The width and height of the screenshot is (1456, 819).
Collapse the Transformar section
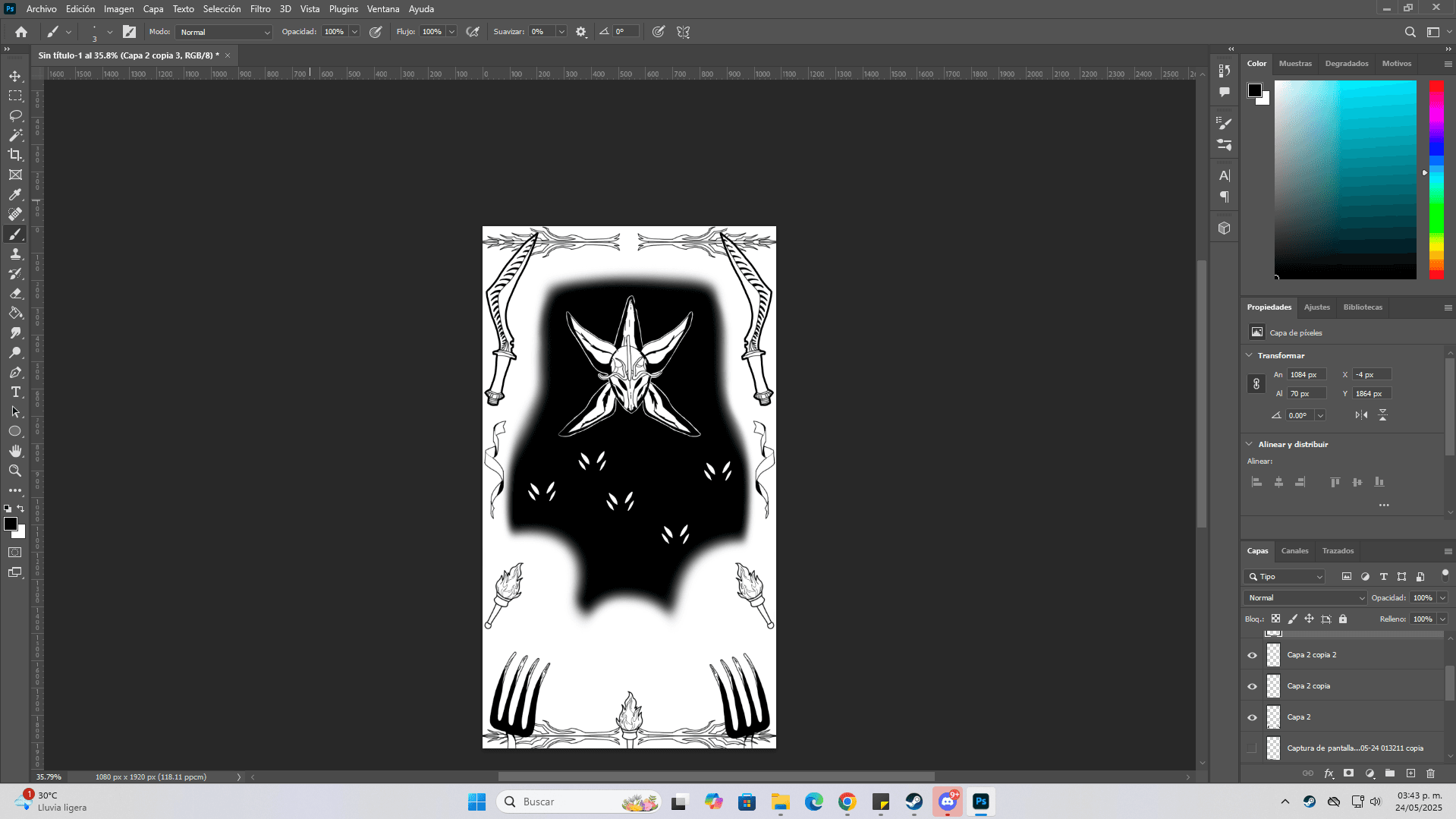(x=1250, y=355)
